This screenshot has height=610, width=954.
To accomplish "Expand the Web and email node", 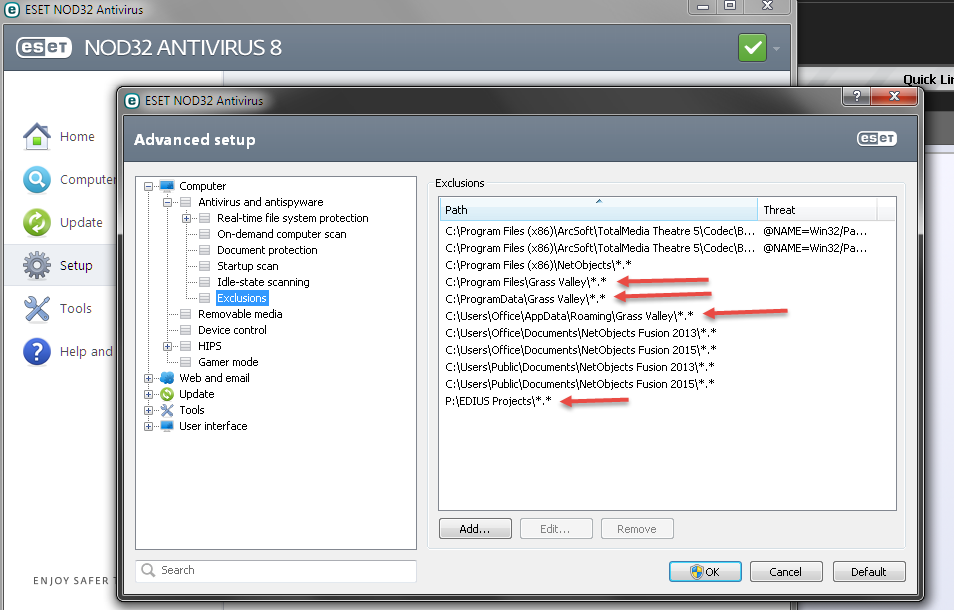I will [x=148, y=378].
